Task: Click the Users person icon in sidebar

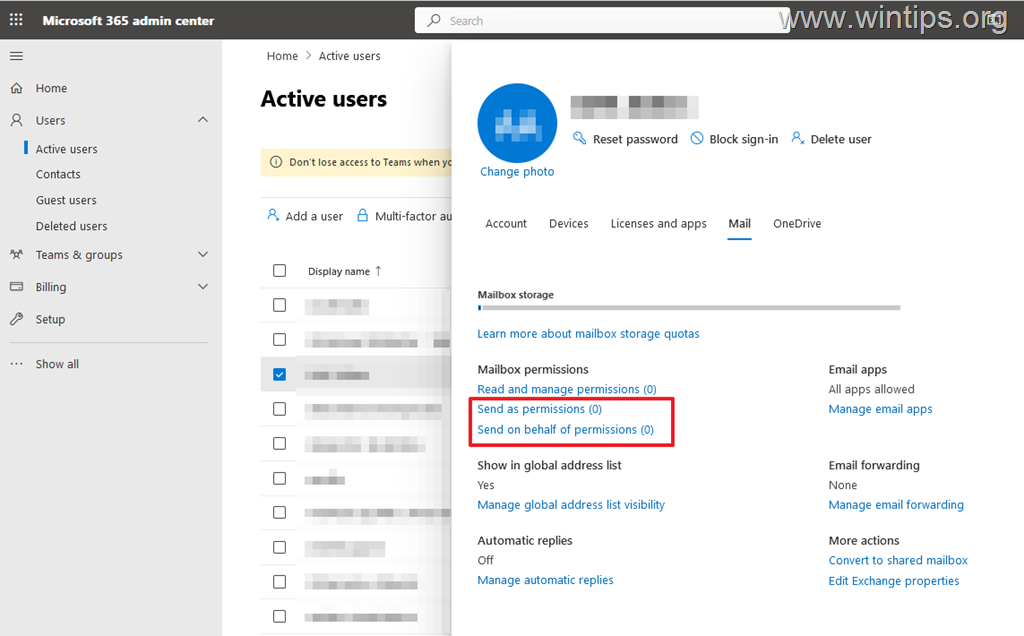Action: pyautogui.click(x=17, y=120)
